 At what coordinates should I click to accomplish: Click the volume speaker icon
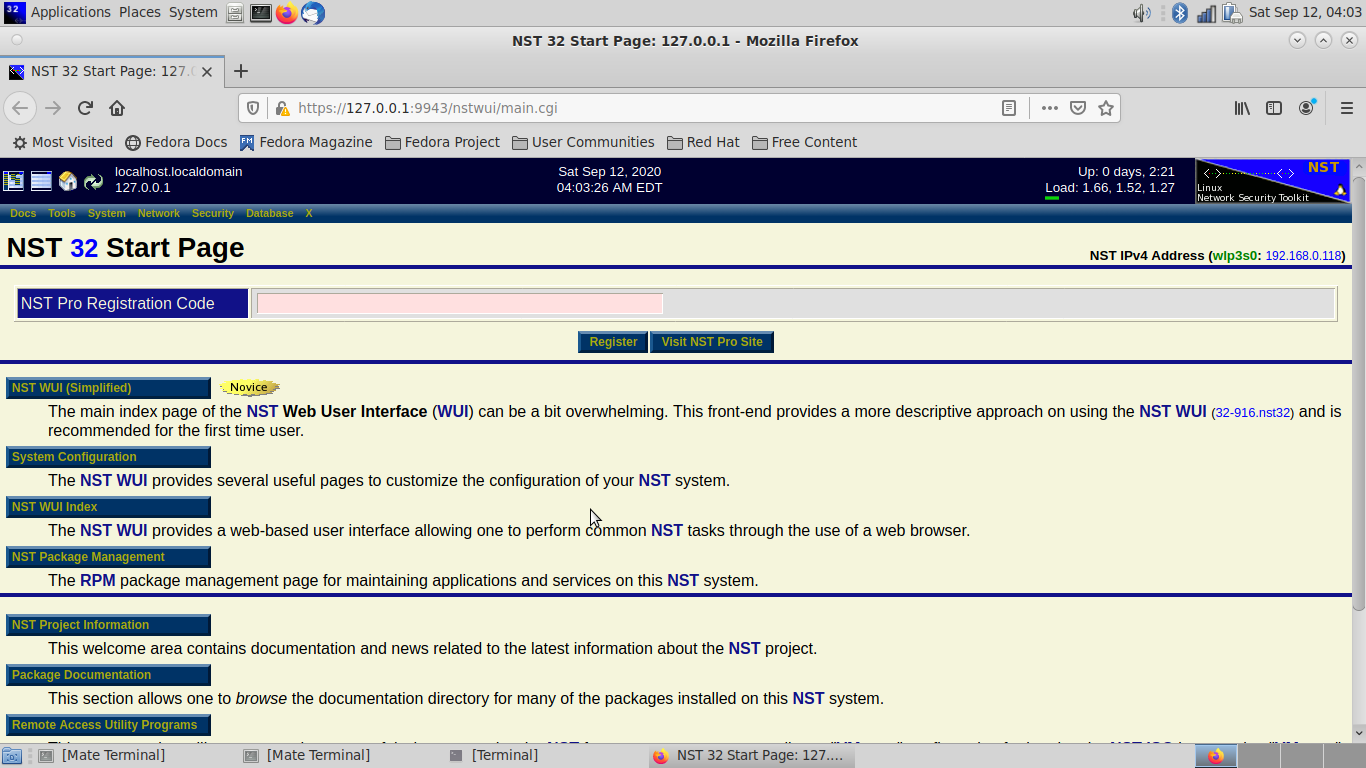1141,13
